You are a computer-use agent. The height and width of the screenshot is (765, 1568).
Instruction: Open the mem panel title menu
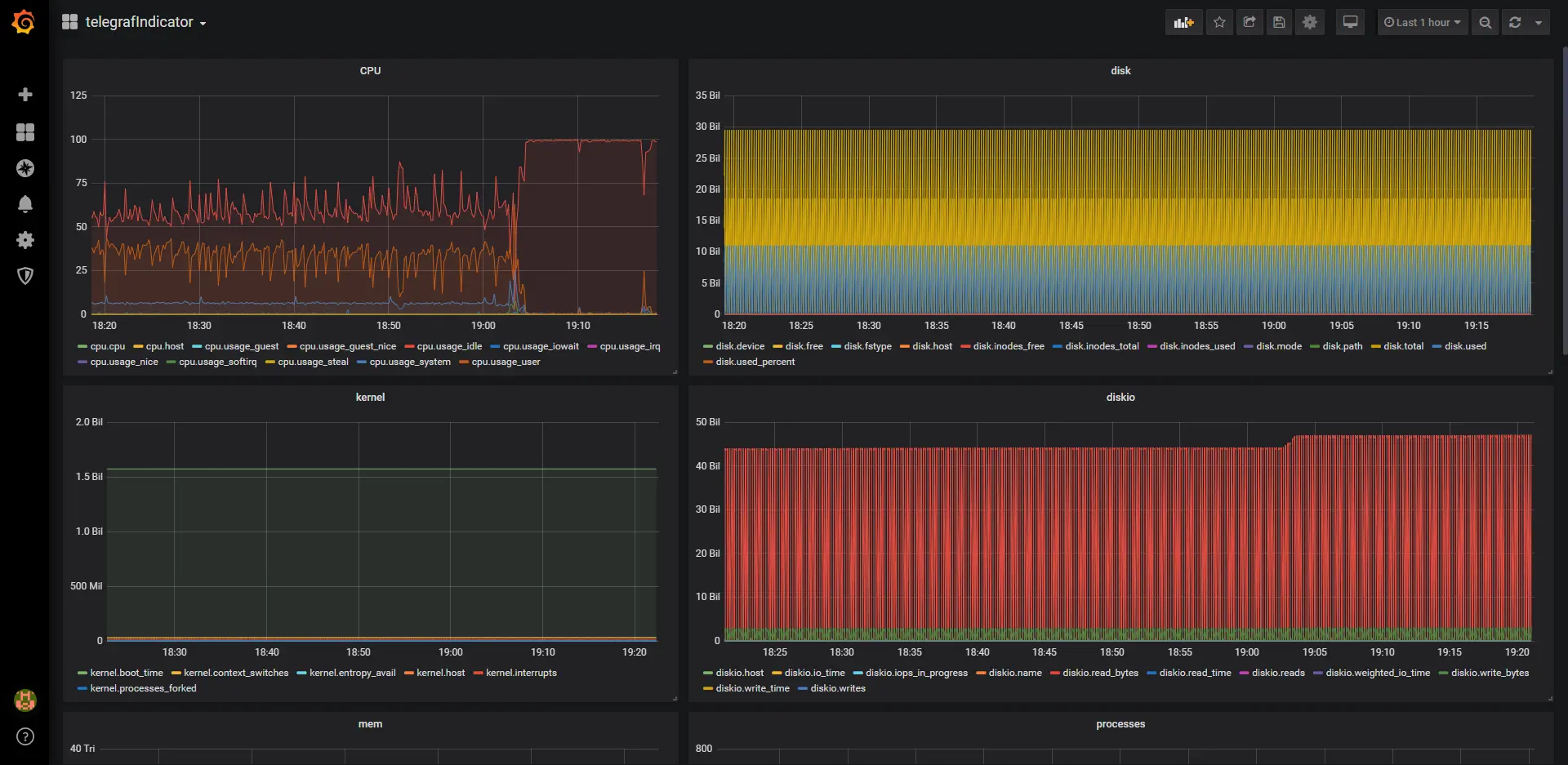click(370, 723)
